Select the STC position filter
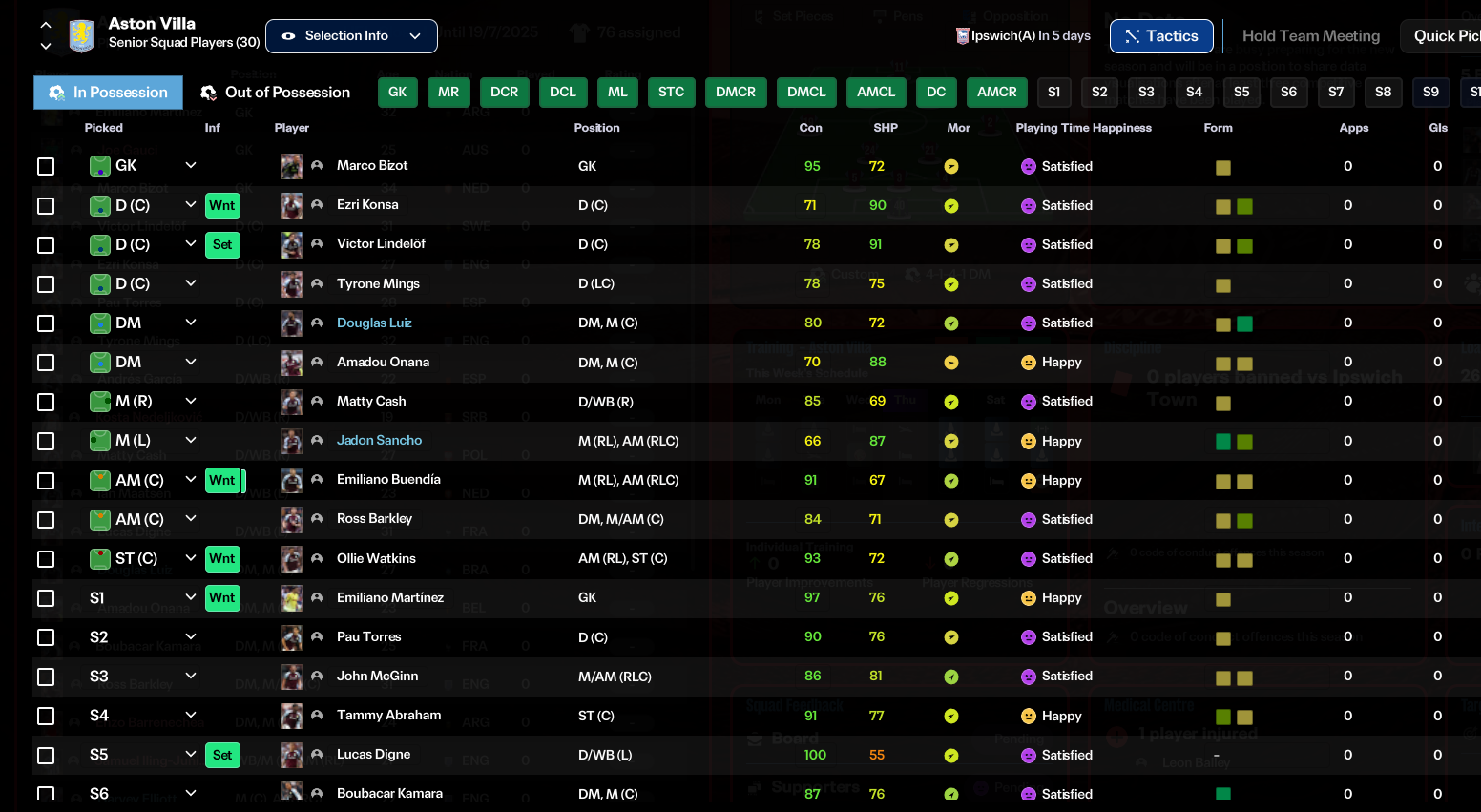This screenshot has width=1481, height=812. [x=671, y=93]
